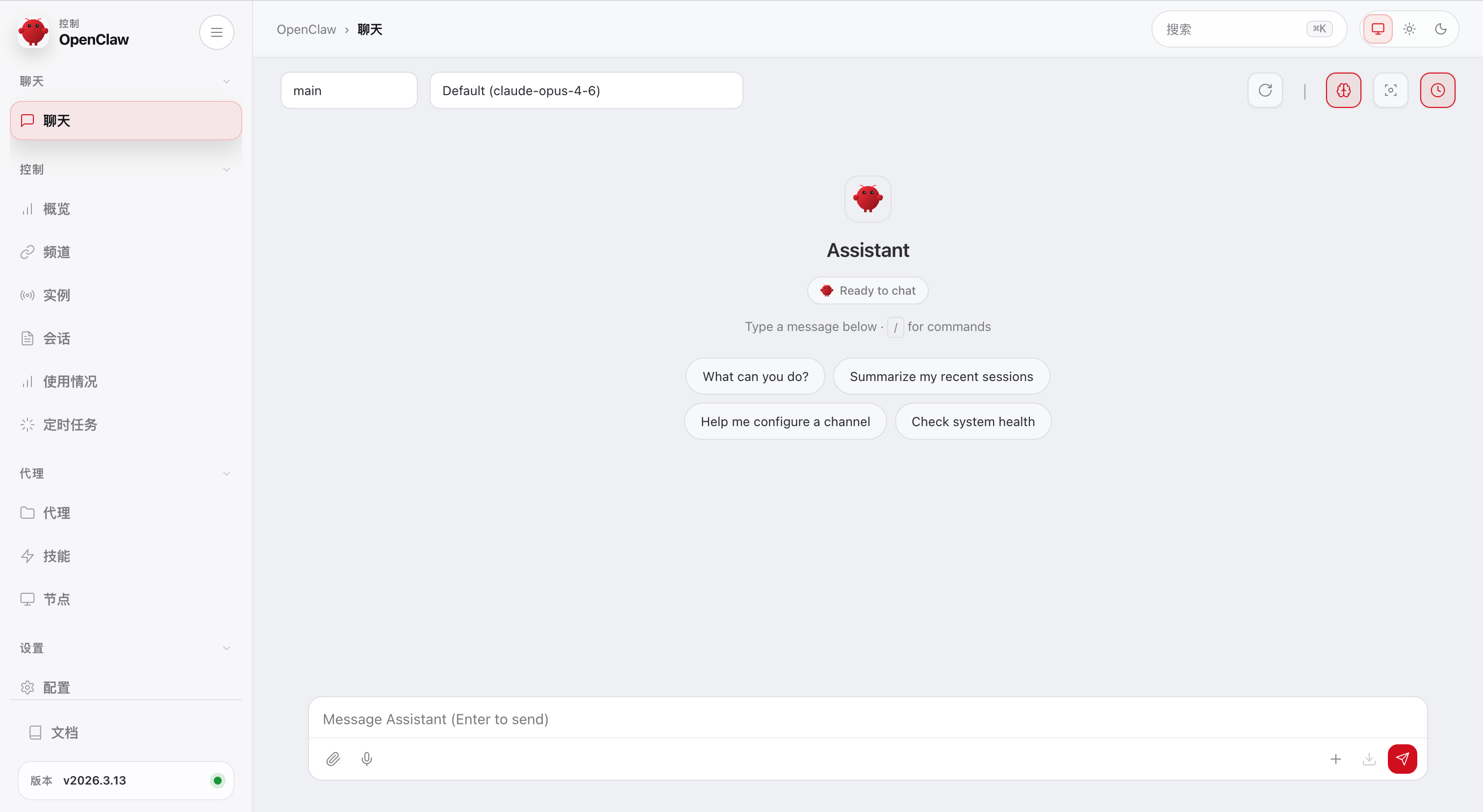Select the light theme sun icon

1409,29
